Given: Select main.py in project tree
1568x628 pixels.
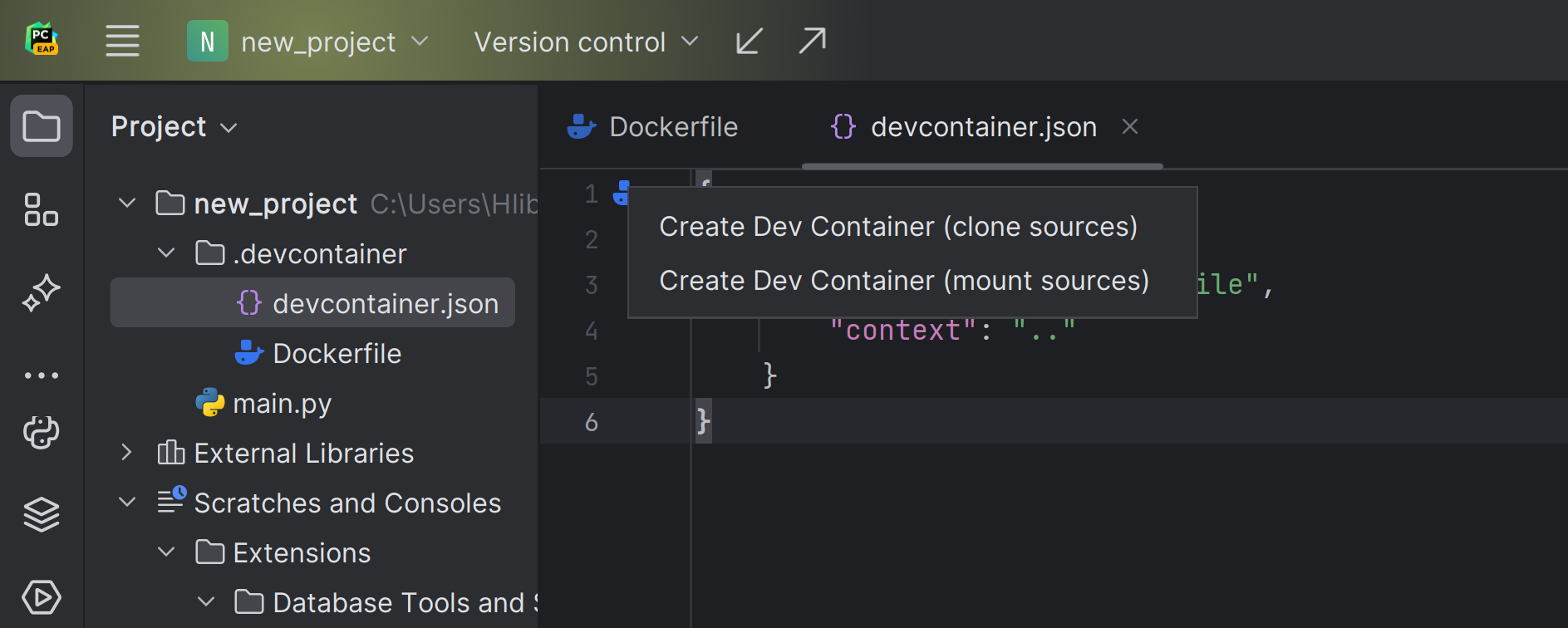Looking at the screenshot, I should (x=283, y=403).
